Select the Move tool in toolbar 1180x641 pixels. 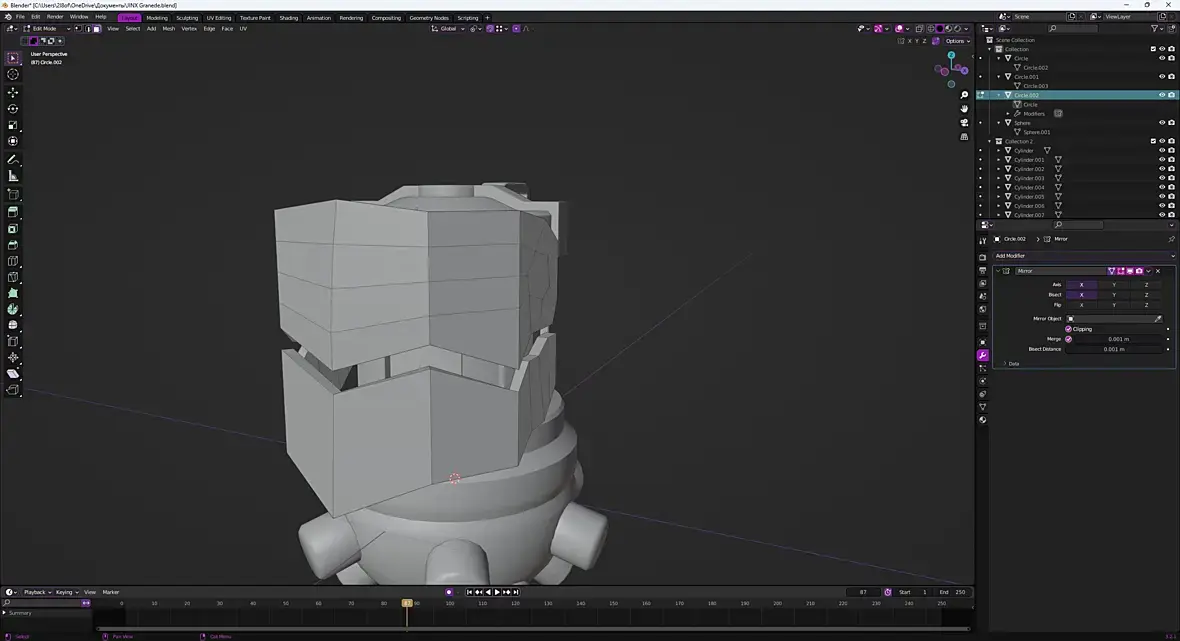tap(13, 92)
